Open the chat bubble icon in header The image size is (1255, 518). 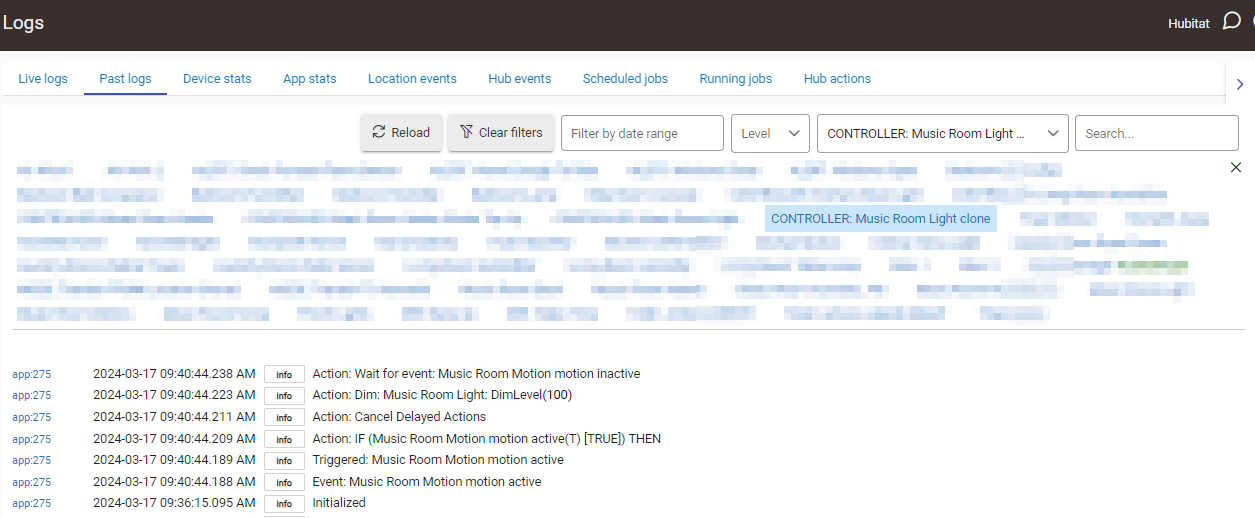click(1231, 21)
